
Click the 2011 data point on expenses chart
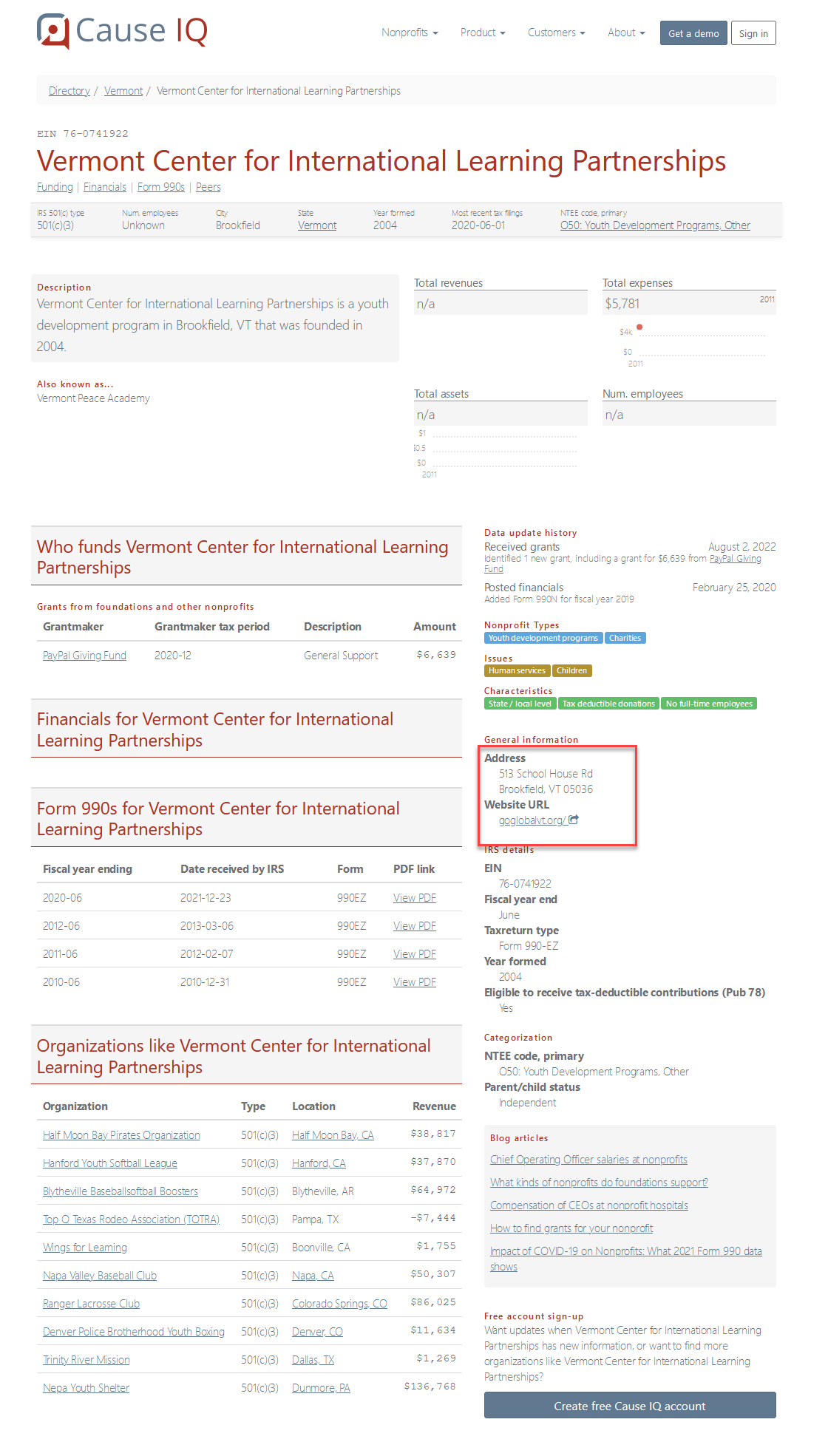(x=639, y=327)
